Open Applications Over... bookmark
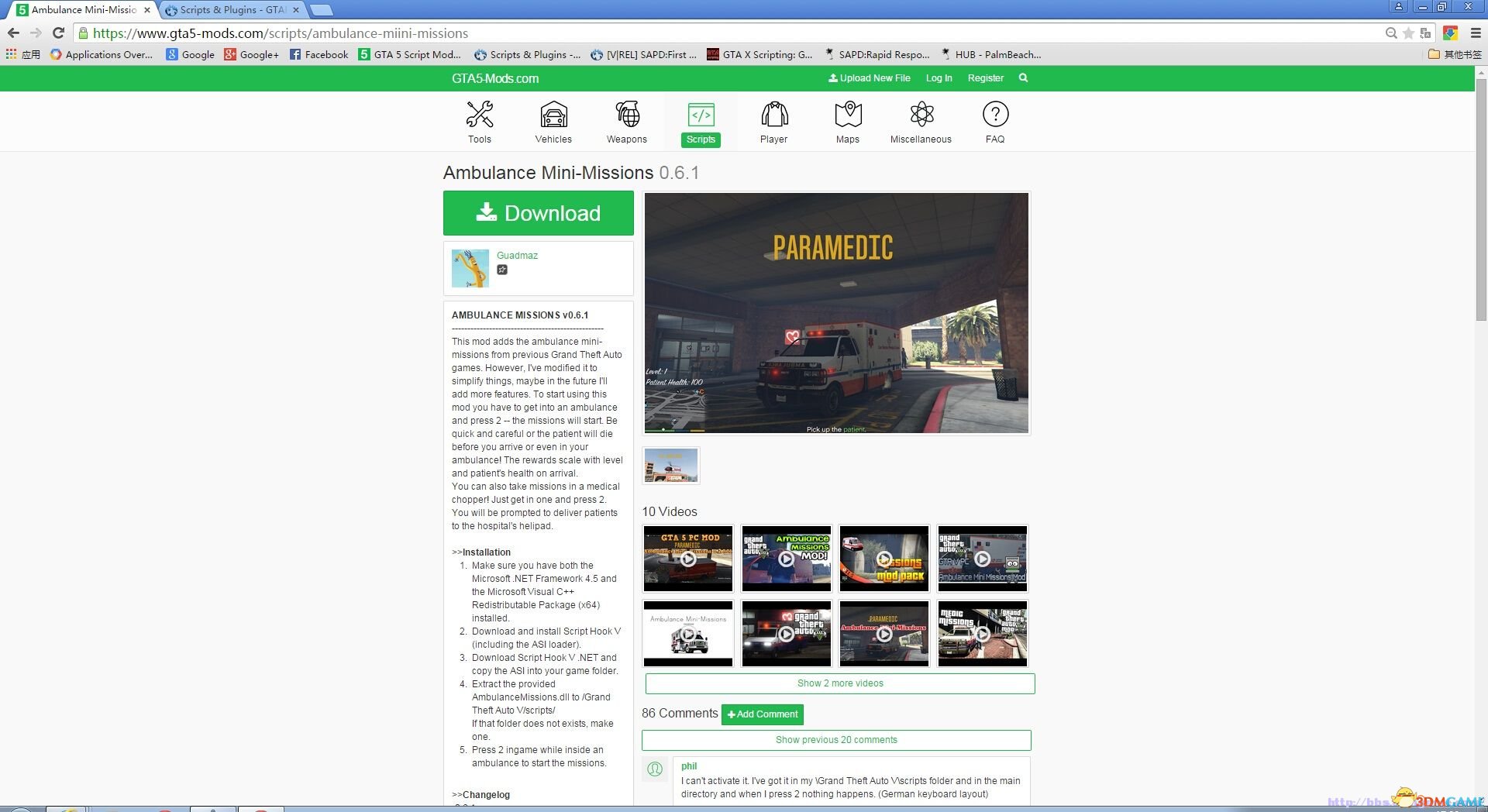The width and height of the screenshot is (1488, 812). click(101, 54)
